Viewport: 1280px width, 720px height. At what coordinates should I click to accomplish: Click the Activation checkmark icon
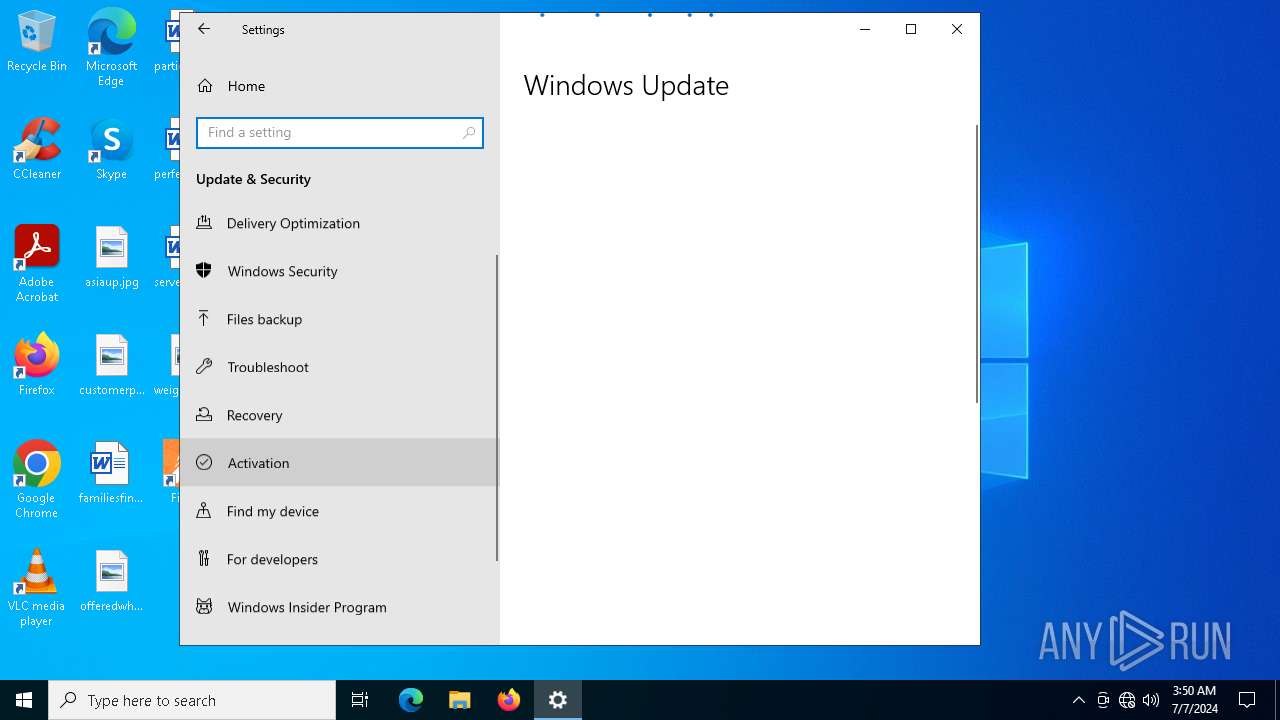[204, 462]
